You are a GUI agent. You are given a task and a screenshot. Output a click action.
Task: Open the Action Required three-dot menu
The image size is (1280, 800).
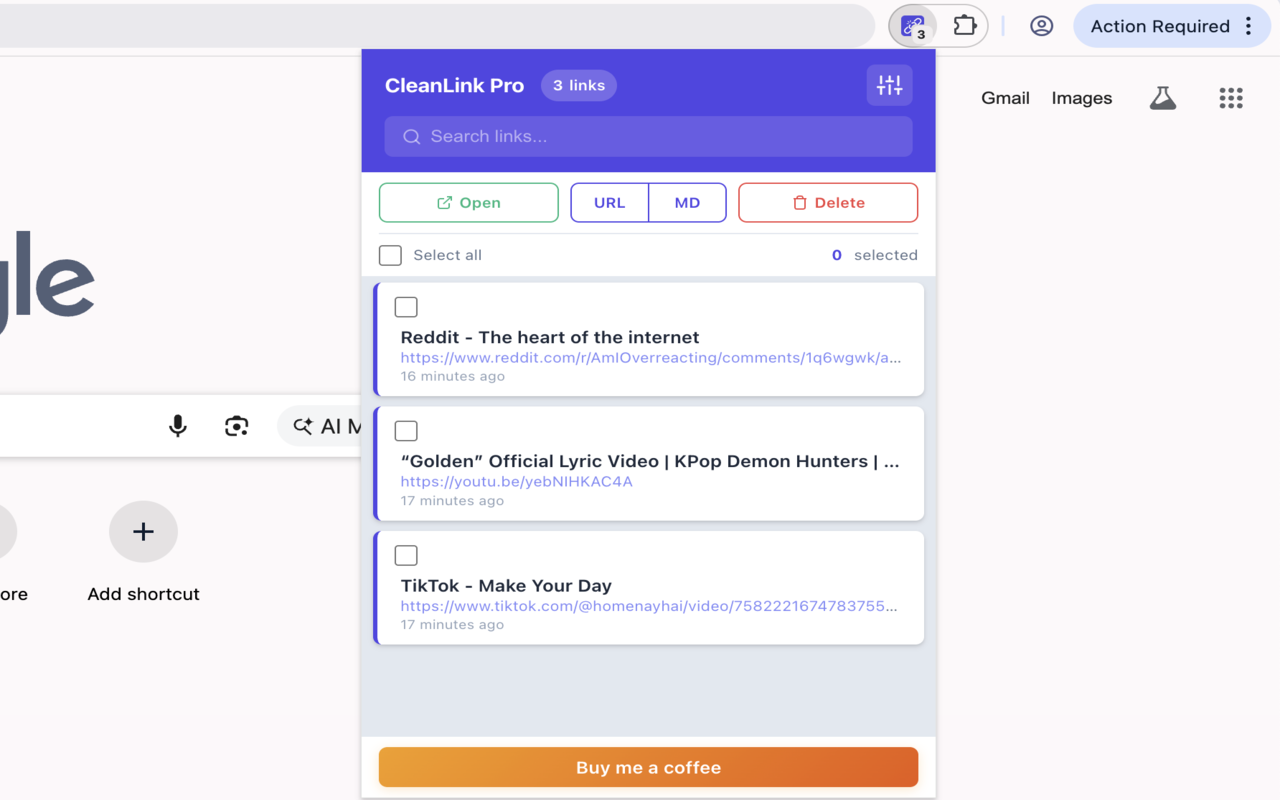(x=1249, y=26)
